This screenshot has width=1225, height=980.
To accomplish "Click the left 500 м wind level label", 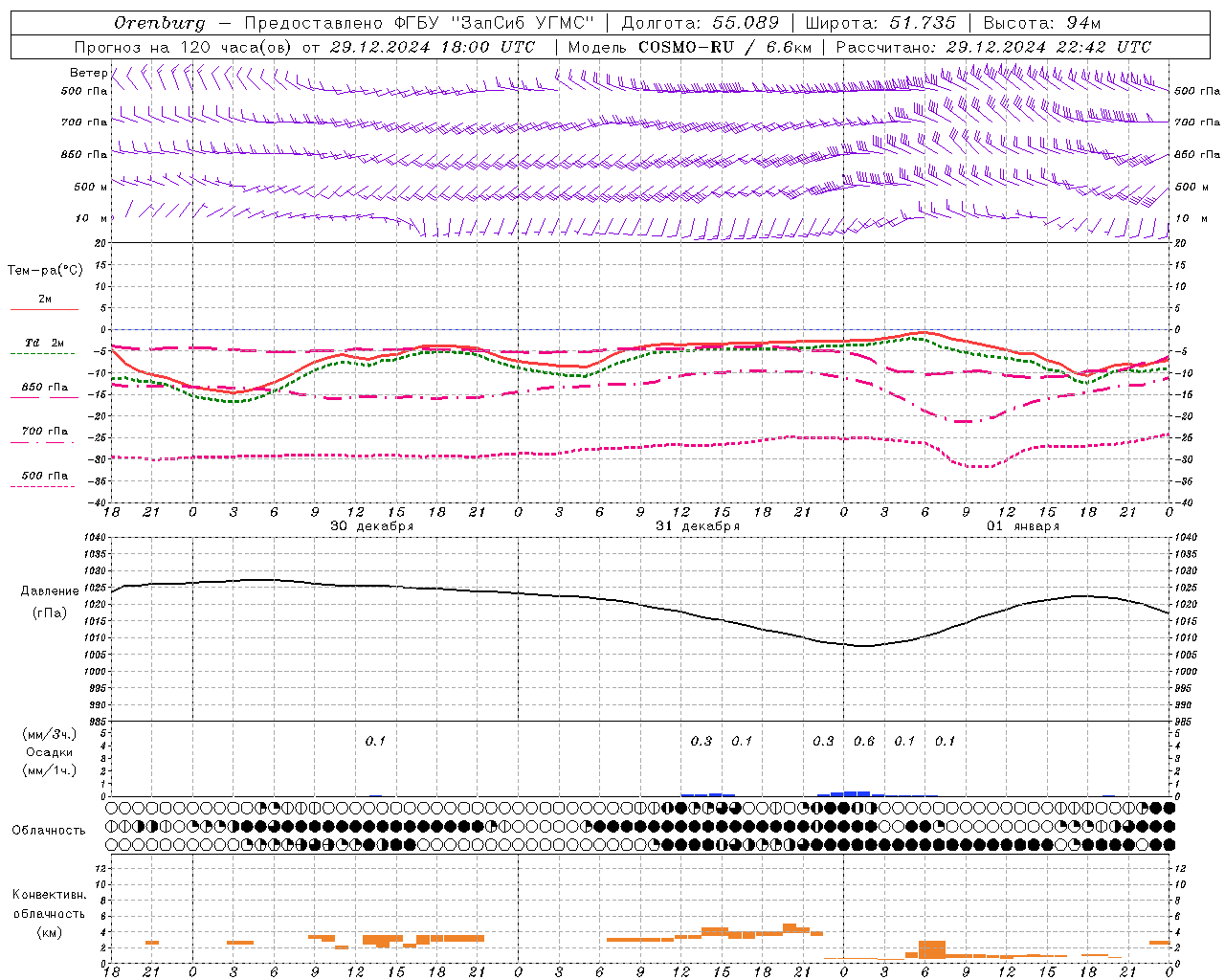I will pos(91,187).
